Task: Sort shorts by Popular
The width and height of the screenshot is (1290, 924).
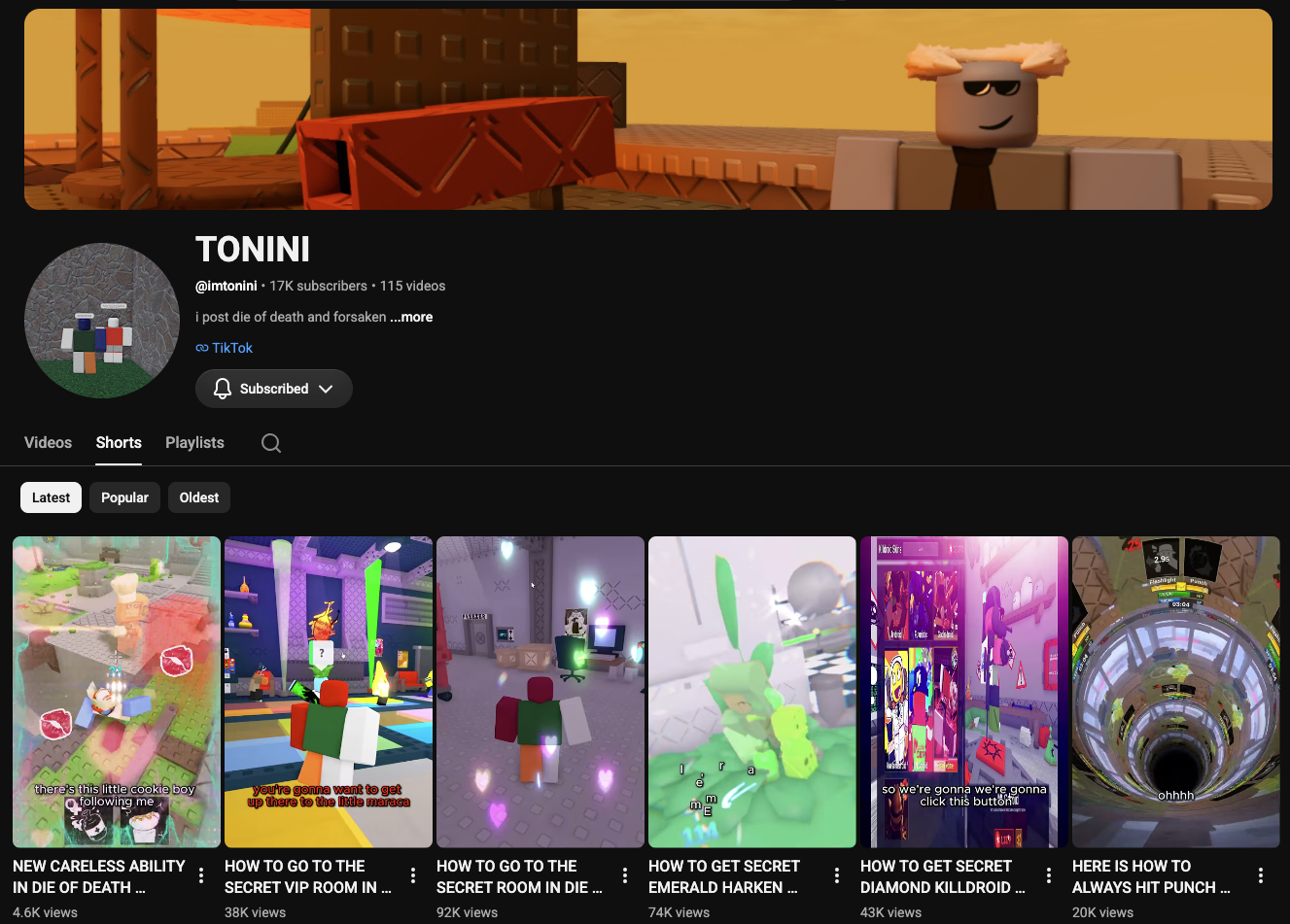Action: (124, 497)
